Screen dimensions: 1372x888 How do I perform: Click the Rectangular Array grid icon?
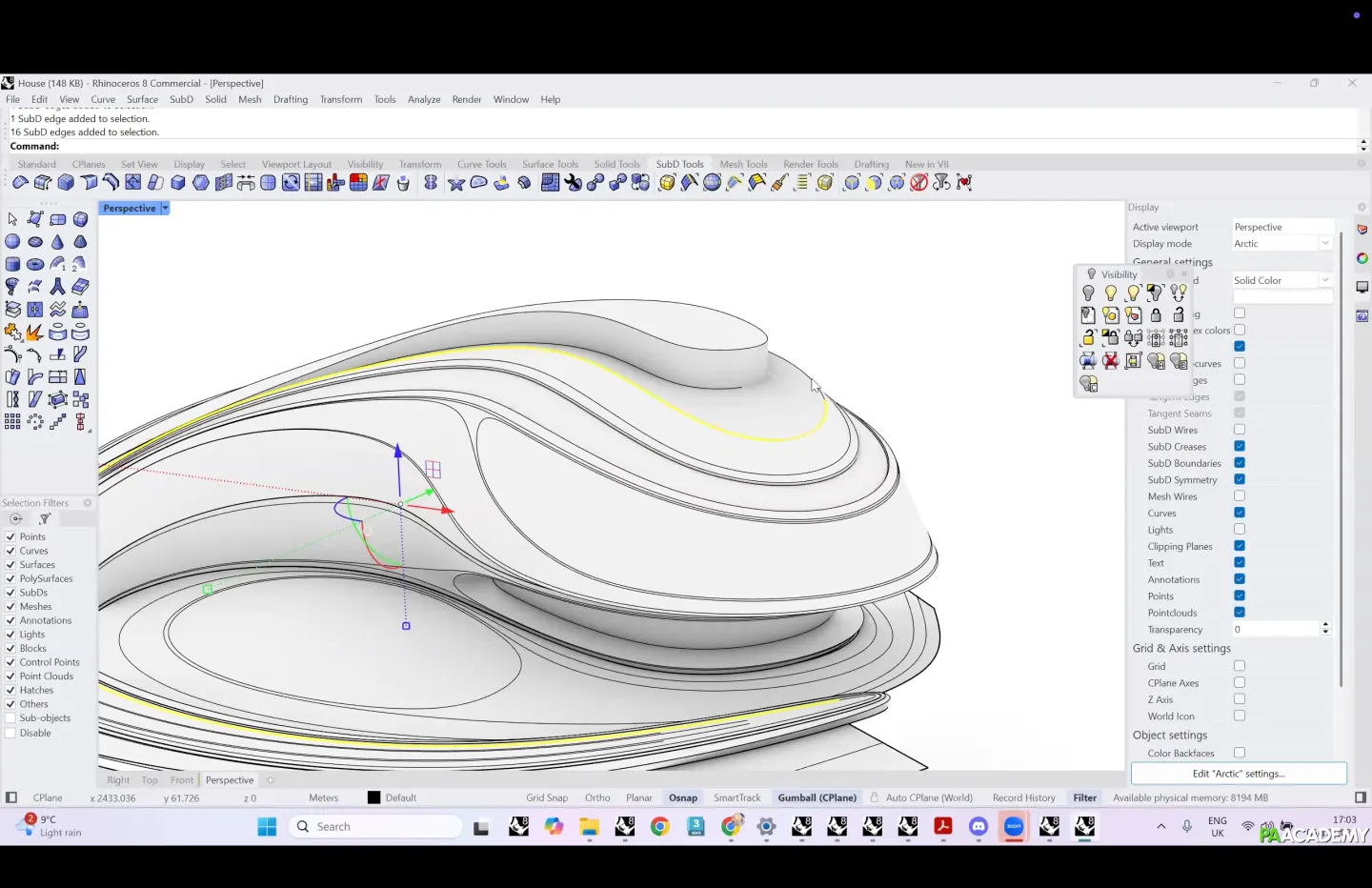click(x=12, y=422)
